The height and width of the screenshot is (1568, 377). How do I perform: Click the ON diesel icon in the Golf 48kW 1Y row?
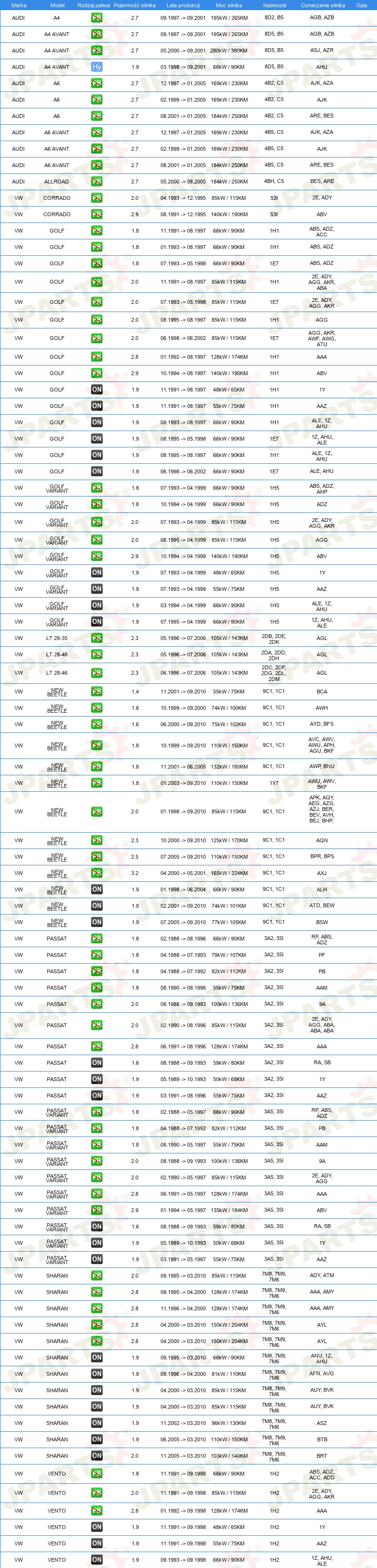[x=96, y=390]
